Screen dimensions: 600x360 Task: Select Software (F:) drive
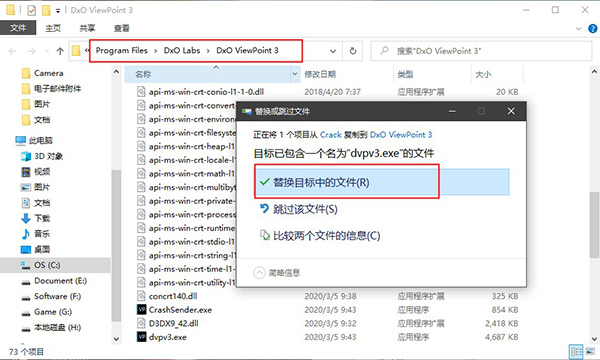coord(57,296)
